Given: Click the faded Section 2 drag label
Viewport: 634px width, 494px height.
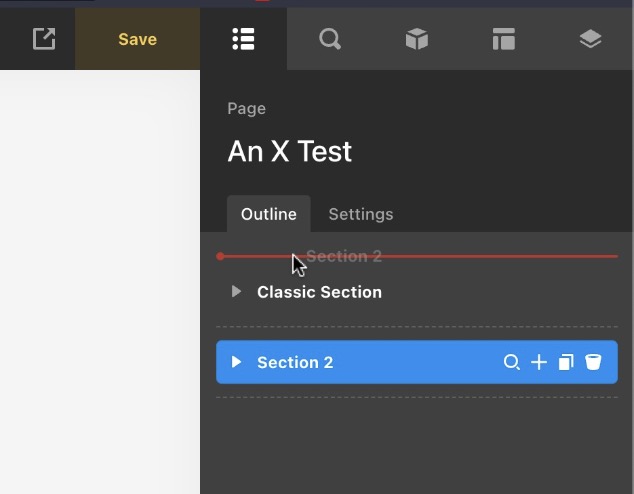Looking at the screenshot, I should tap(344, 256).
